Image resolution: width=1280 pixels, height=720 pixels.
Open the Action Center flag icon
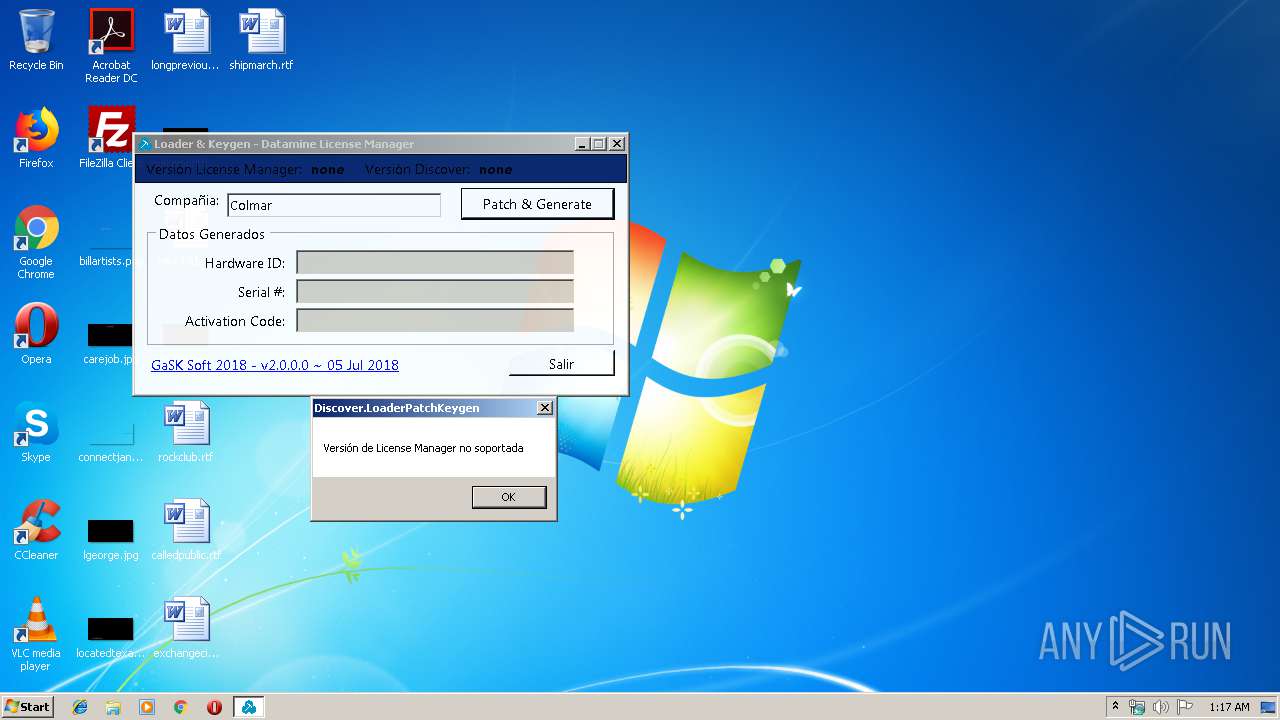point(1184,707)
